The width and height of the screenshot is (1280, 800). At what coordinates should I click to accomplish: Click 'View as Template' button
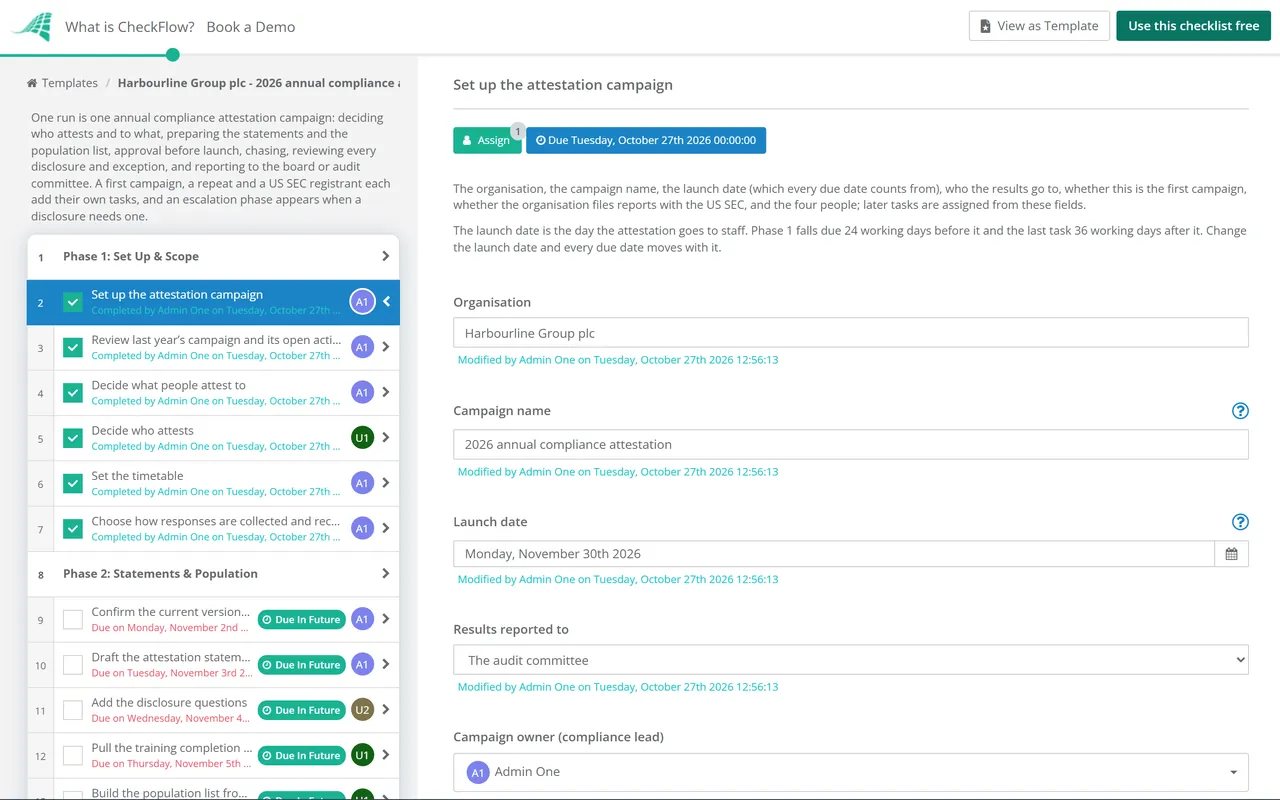(1039, 26)
